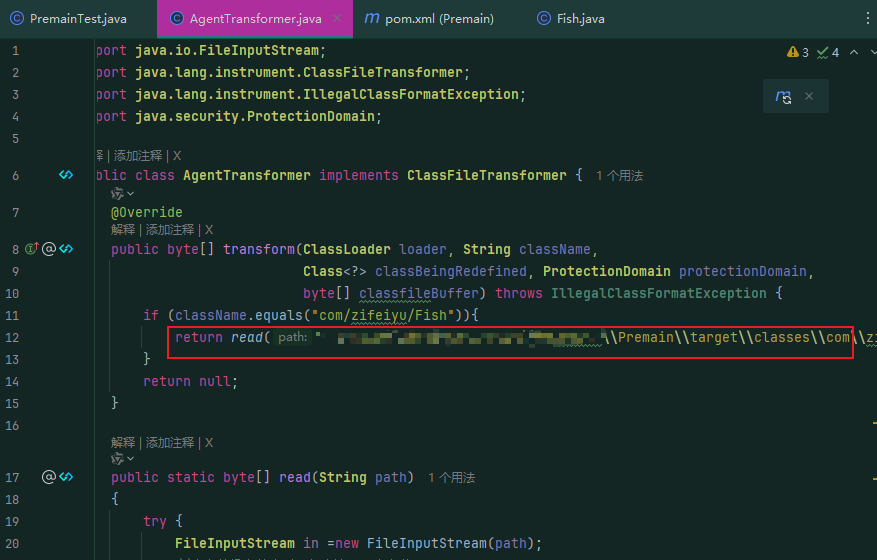Open the editor tabs kebab menu
The image size is (877, 560).
867,18
